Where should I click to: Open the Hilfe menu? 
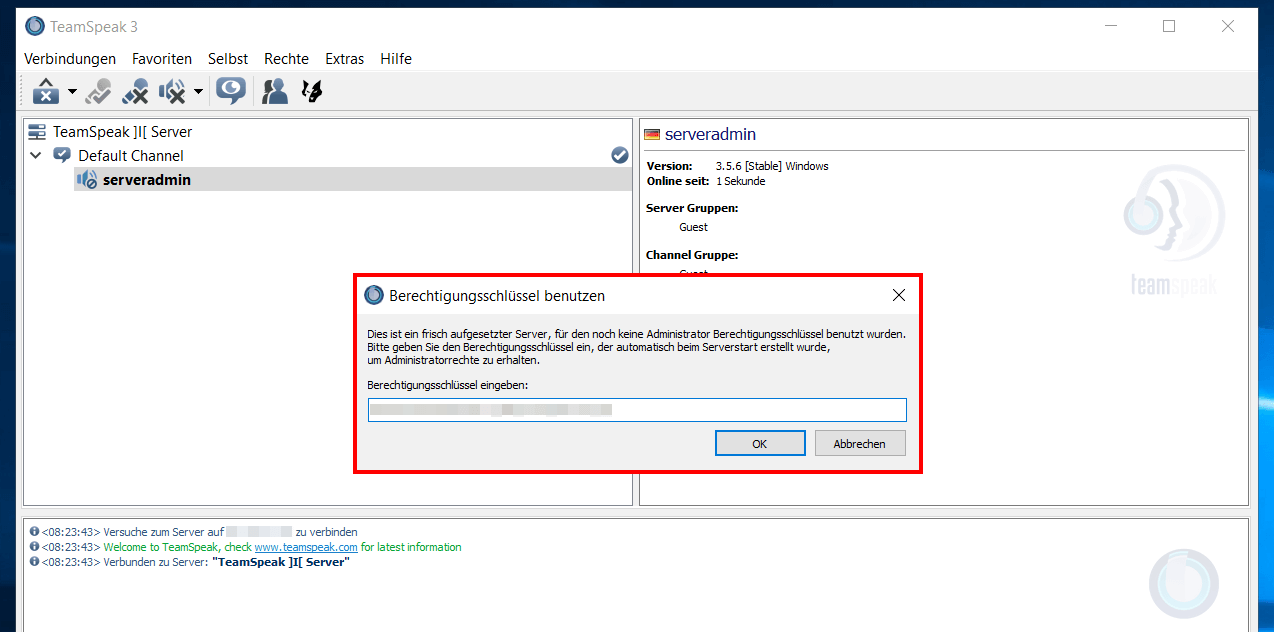(396, 59)
